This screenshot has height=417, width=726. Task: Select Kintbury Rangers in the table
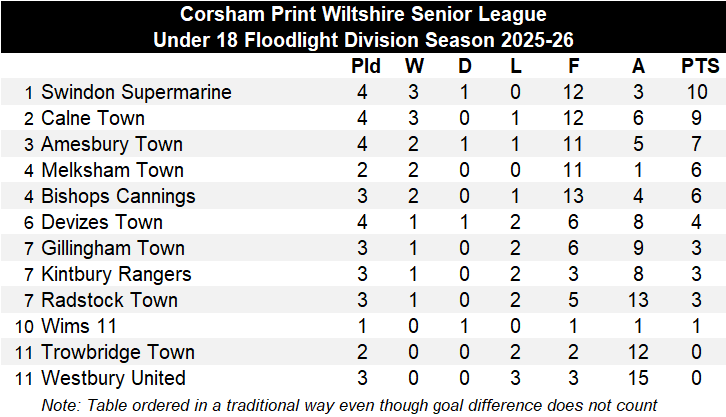[x=116, y=274]
